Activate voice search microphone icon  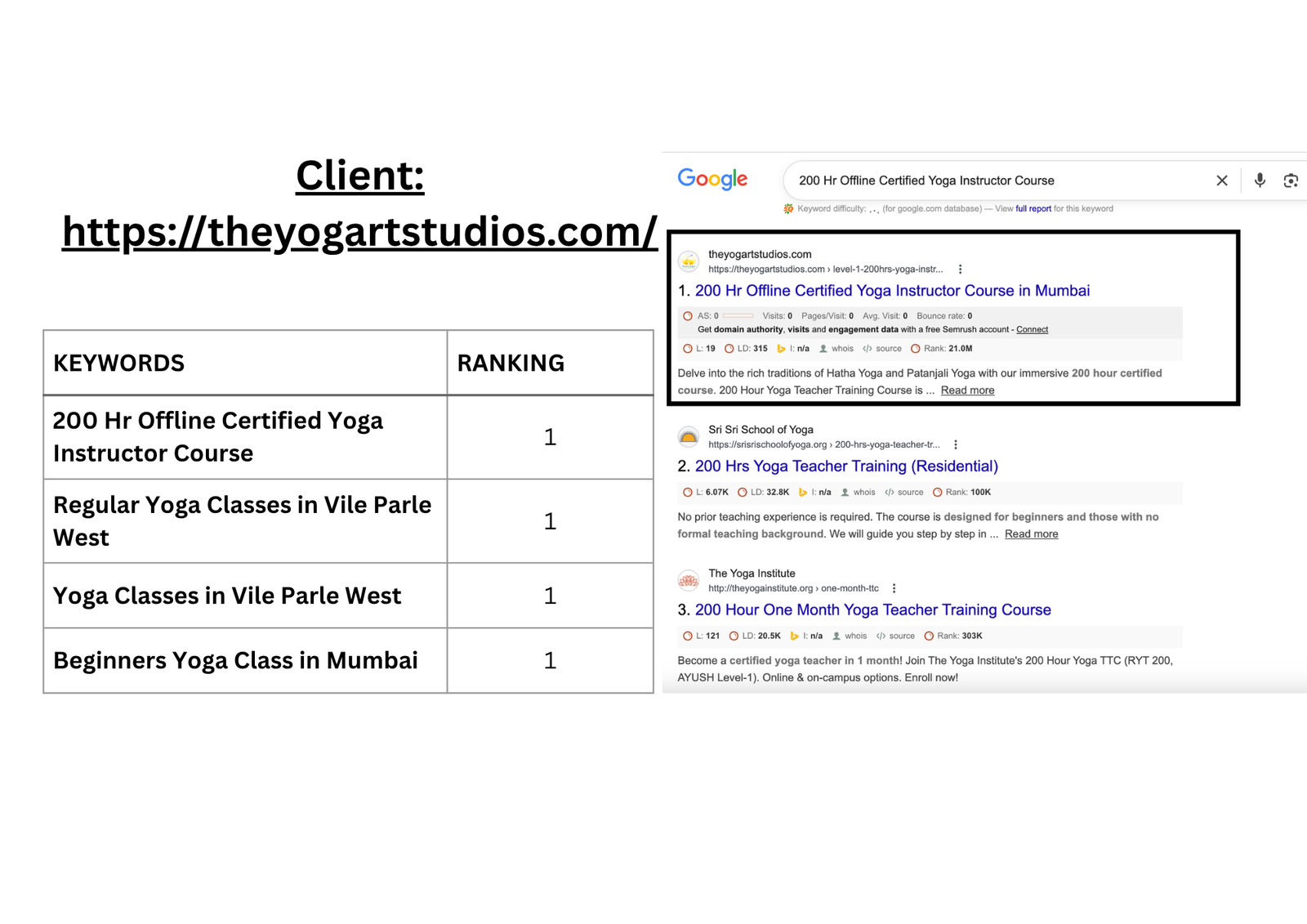[1260, 181]
